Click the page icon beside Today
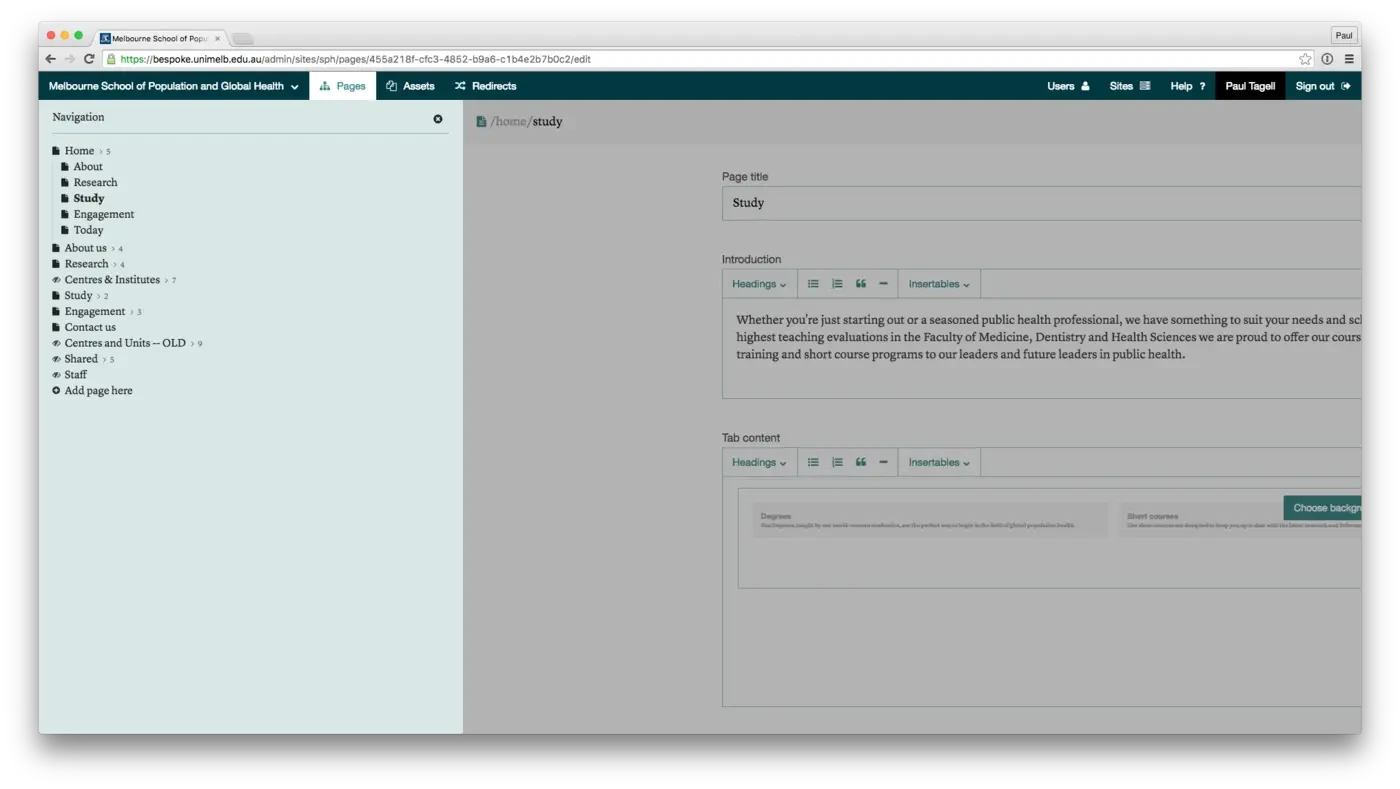Screen dimensions: 1400x789 (x=65, y=230)
